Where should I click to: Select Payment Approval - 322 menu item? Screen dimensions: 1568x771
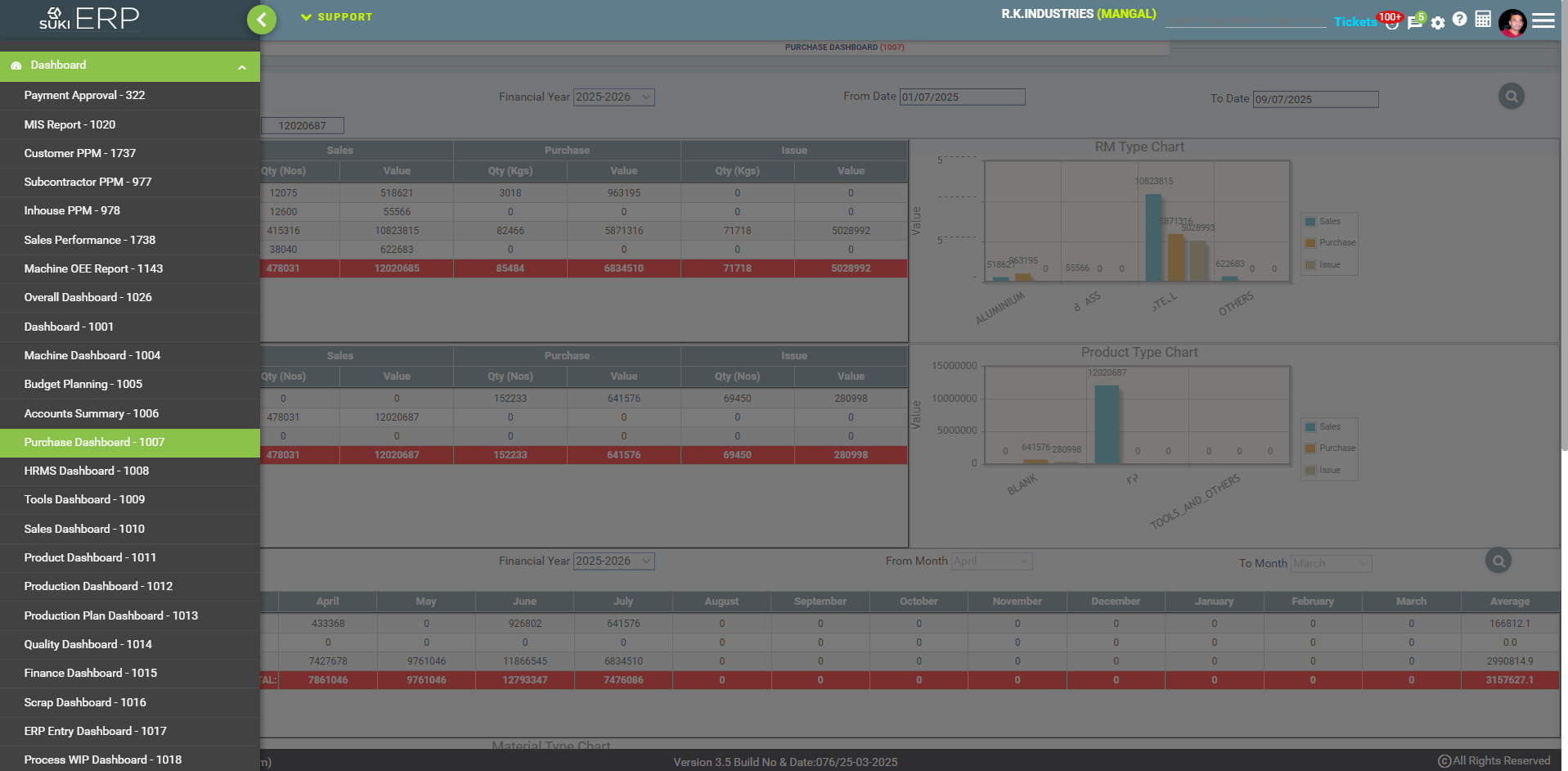(84, 96)
